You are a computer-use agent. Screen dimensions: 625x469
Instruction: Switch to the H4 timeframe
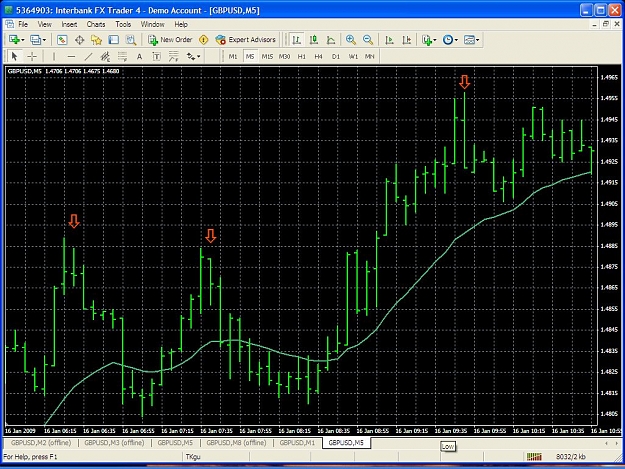point(318,57)
